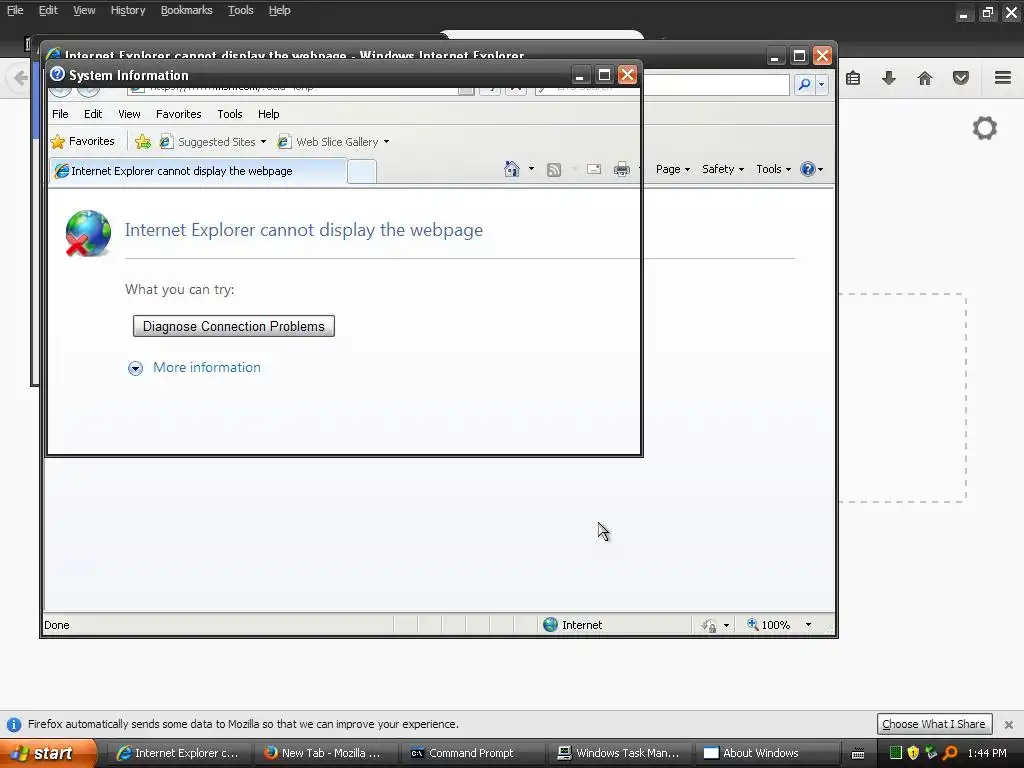This screenshot has height=768, width=1024.
Task: Click the System Information title bar icon
Action: (x=57, y=74)
